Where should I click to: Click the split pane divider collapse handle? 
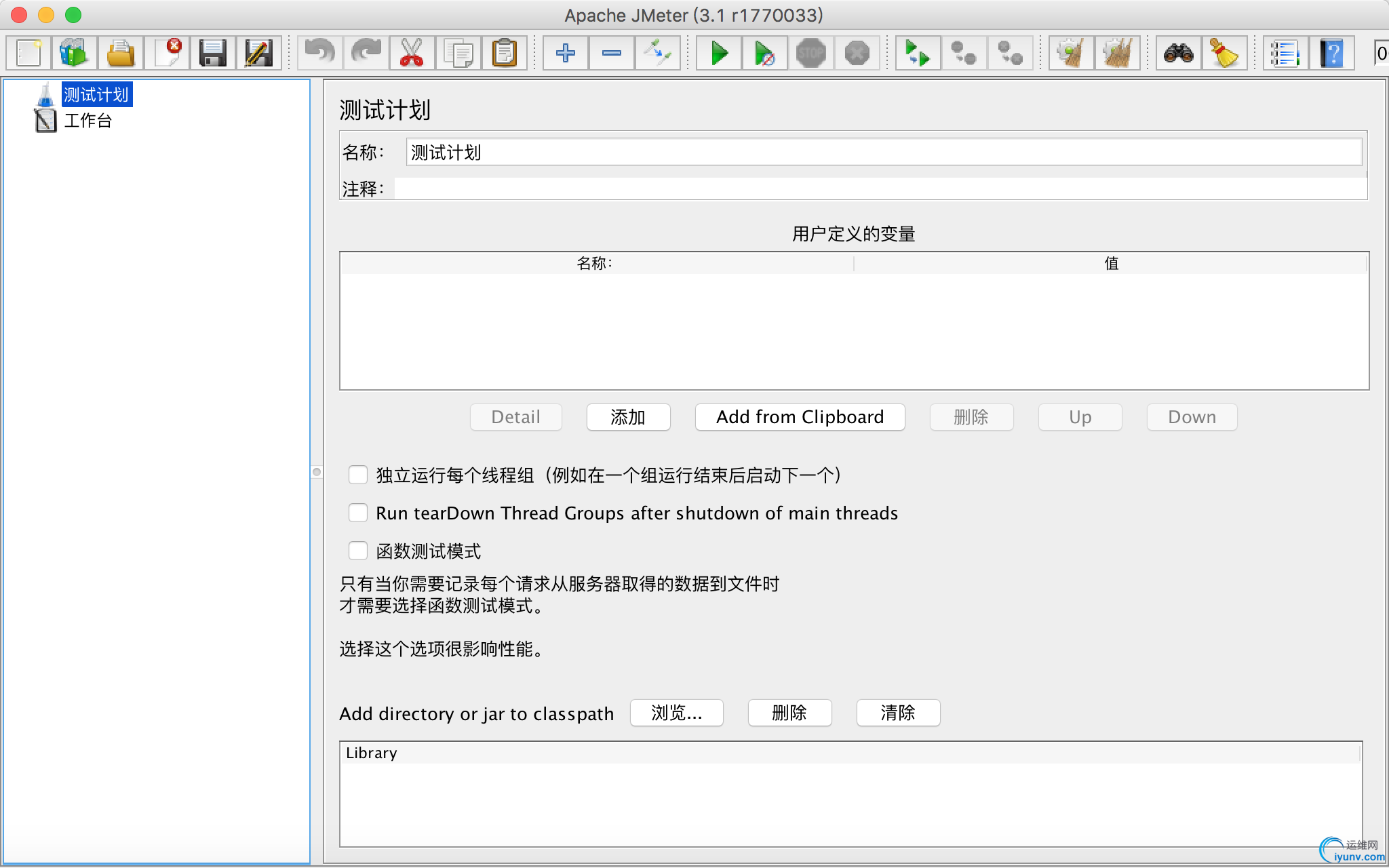point(317,471)
